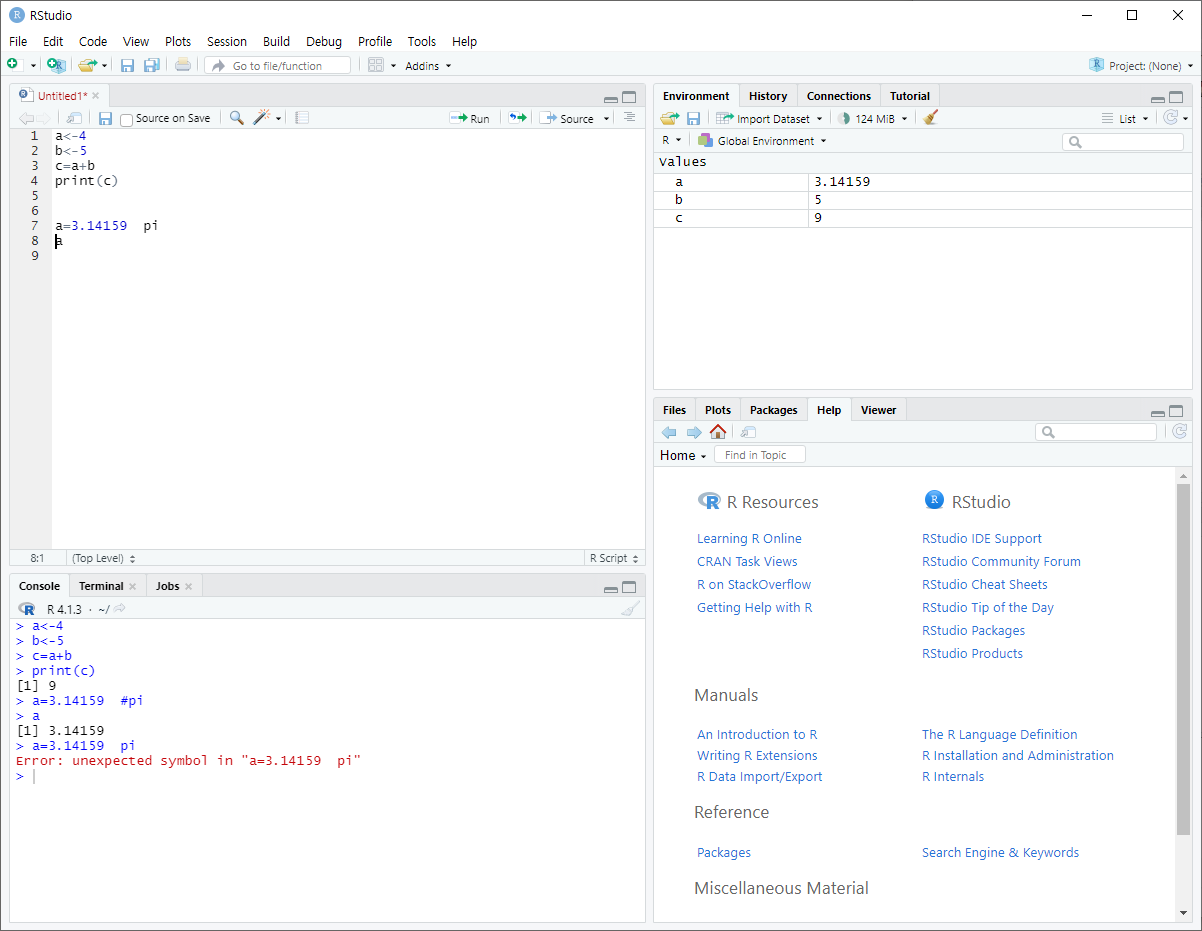Go back in Help pane
Screen dimensions: 1202x931
point(670,432)
